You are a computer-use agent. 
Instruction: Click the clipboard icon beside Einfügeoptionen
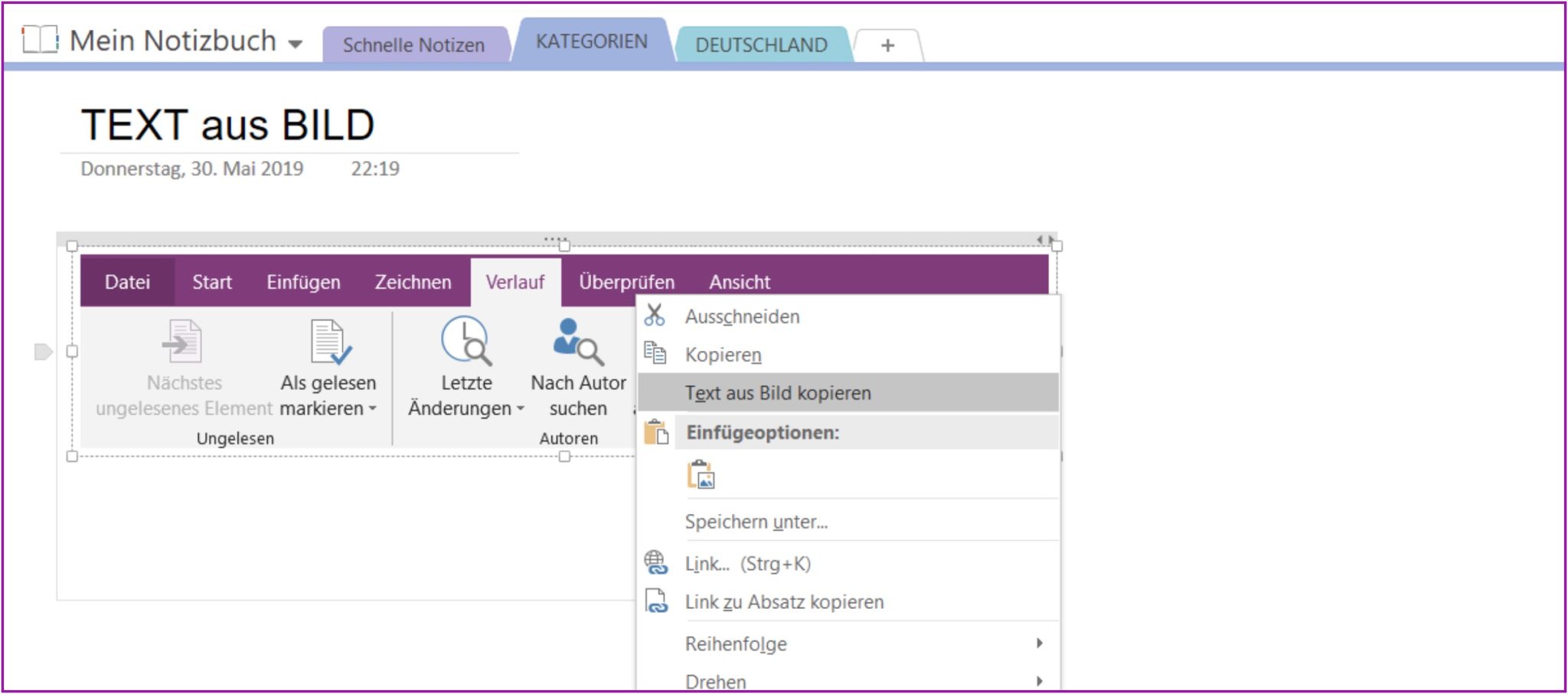click(x=656, y=432)
